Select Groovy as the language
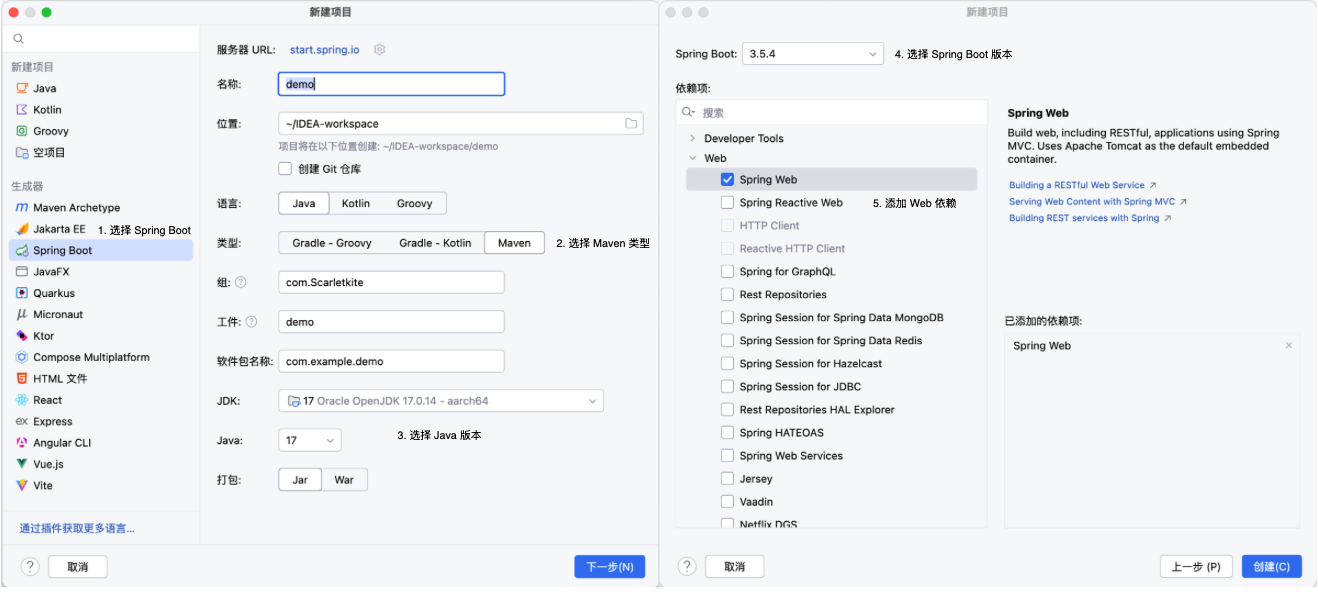1318x592 pixels. coord(415,203)
